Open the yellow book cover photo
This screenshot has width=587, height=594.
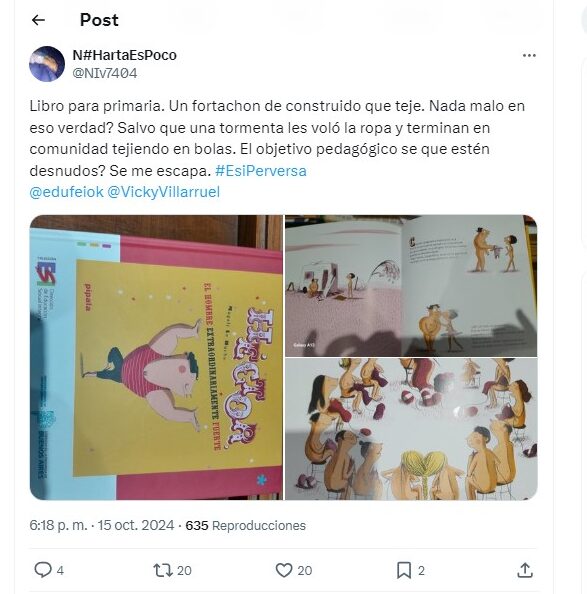[x=156, y=357]
